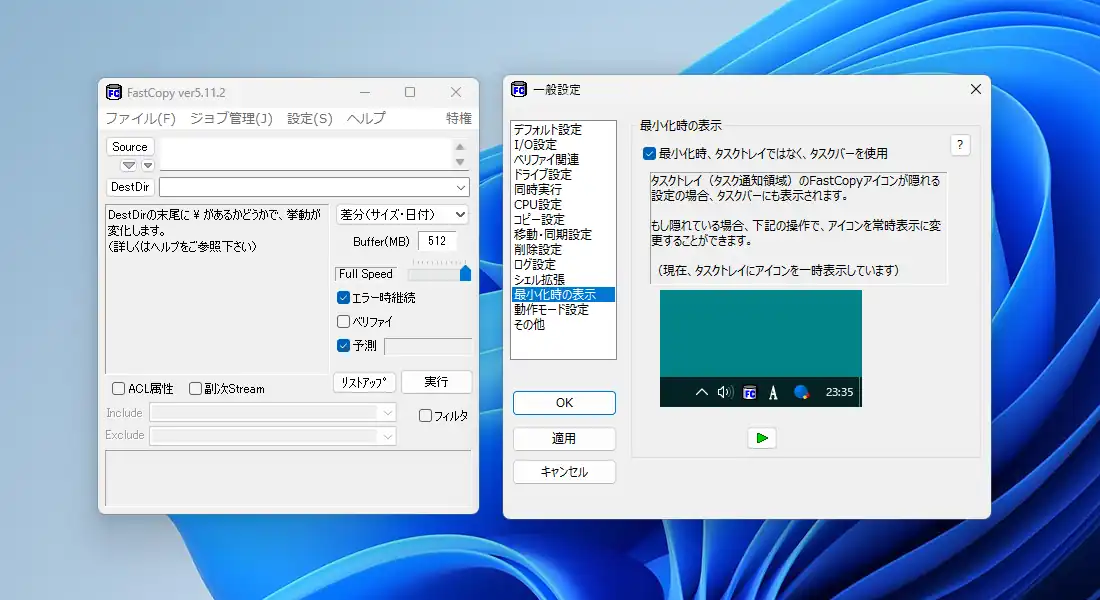Enable the ベリファイ checkbox
Image resolution: width=1100 pixels, height=600 pixels.
[x=344, y=322]
